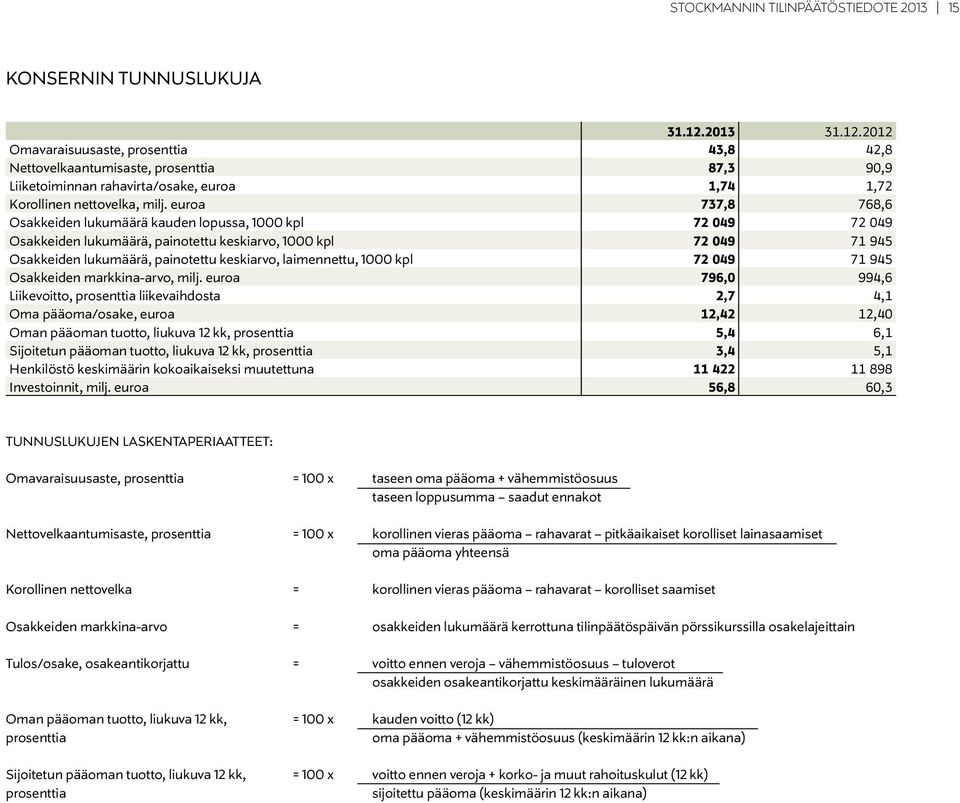Click the column header '31.12.2013'
The image size is (960, 803).
[700, 132]
